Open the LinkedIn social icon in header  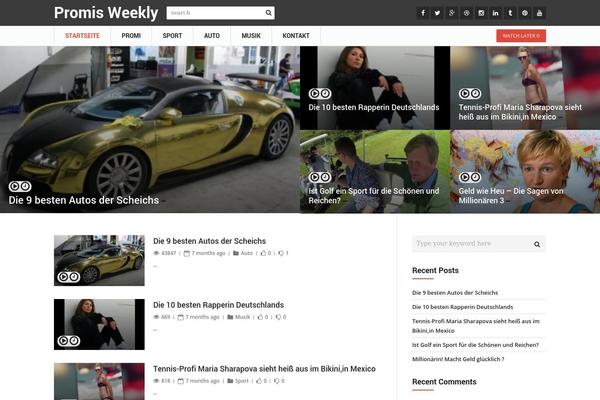click(x=496, y=13)
